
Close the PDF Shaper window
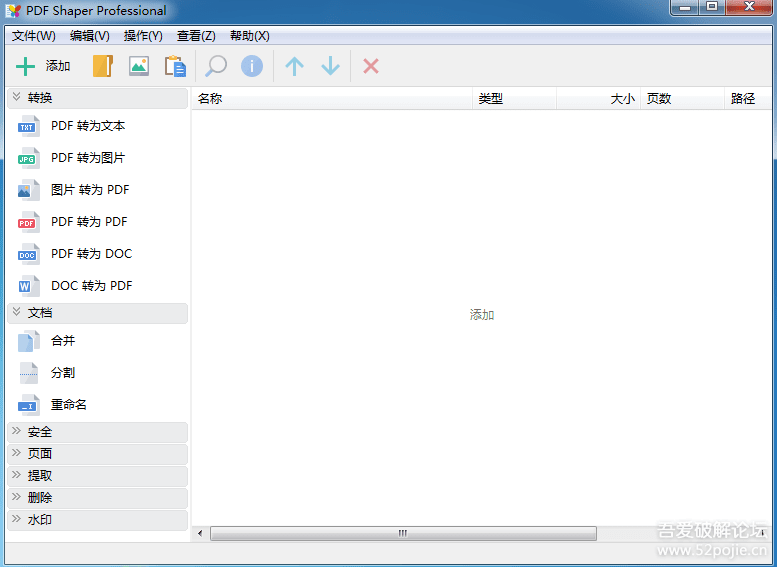point(749,7)
